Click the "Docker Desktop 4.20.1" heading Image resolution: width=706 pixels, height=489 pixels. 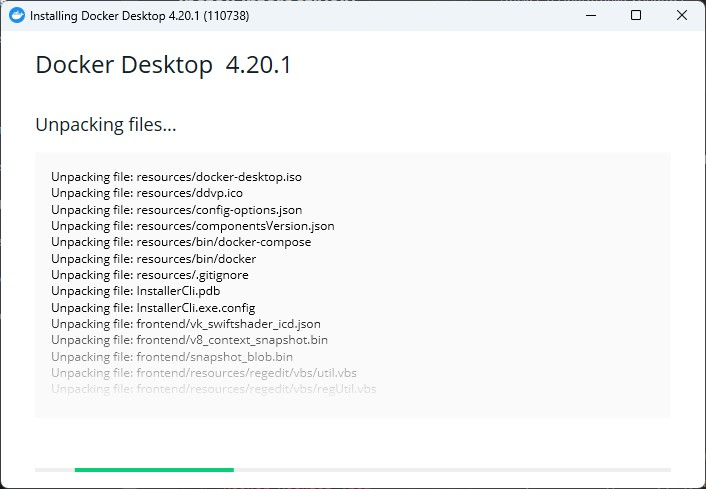[163, 65]
